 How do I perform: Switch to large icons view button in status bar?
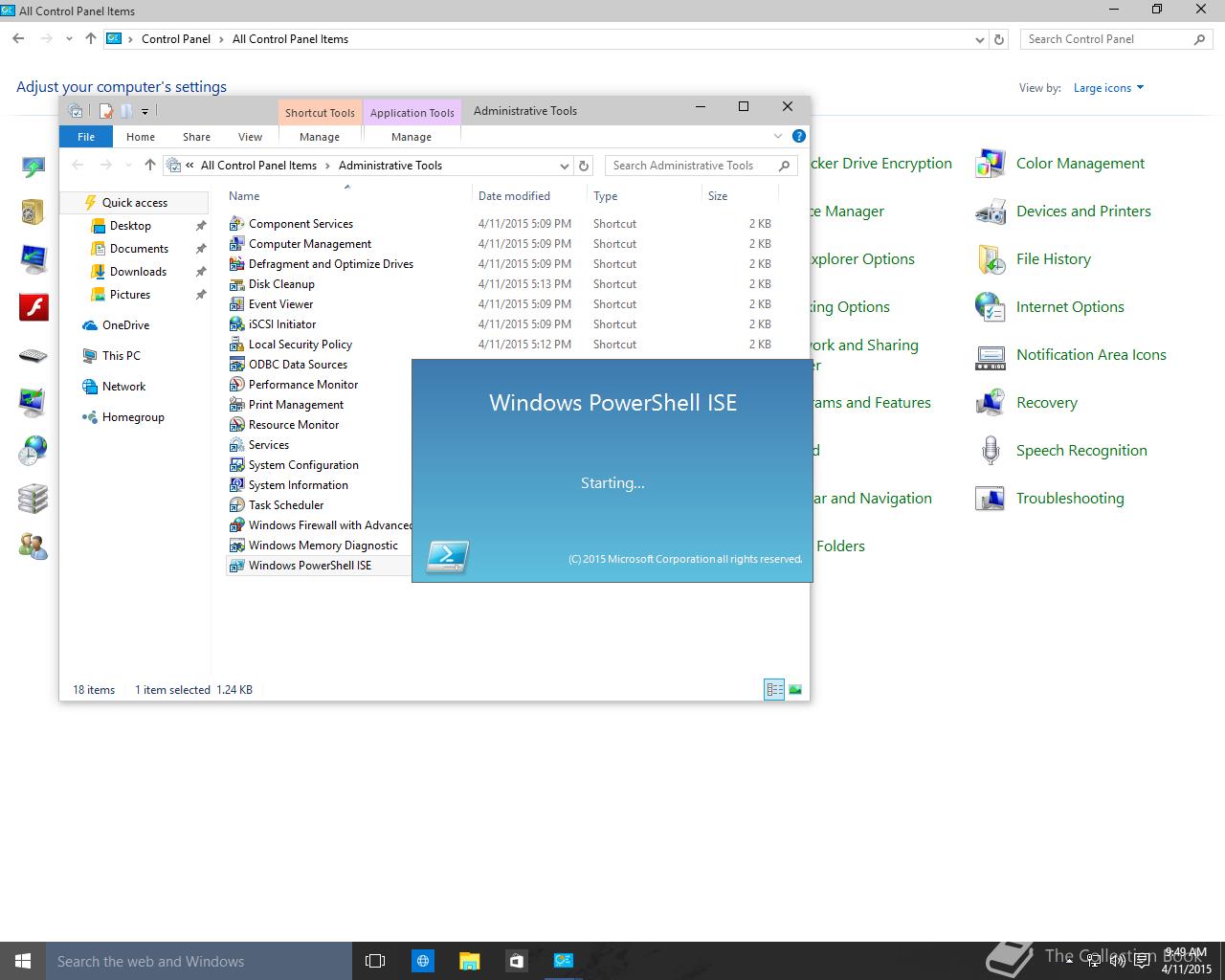[x=794, y=689]
